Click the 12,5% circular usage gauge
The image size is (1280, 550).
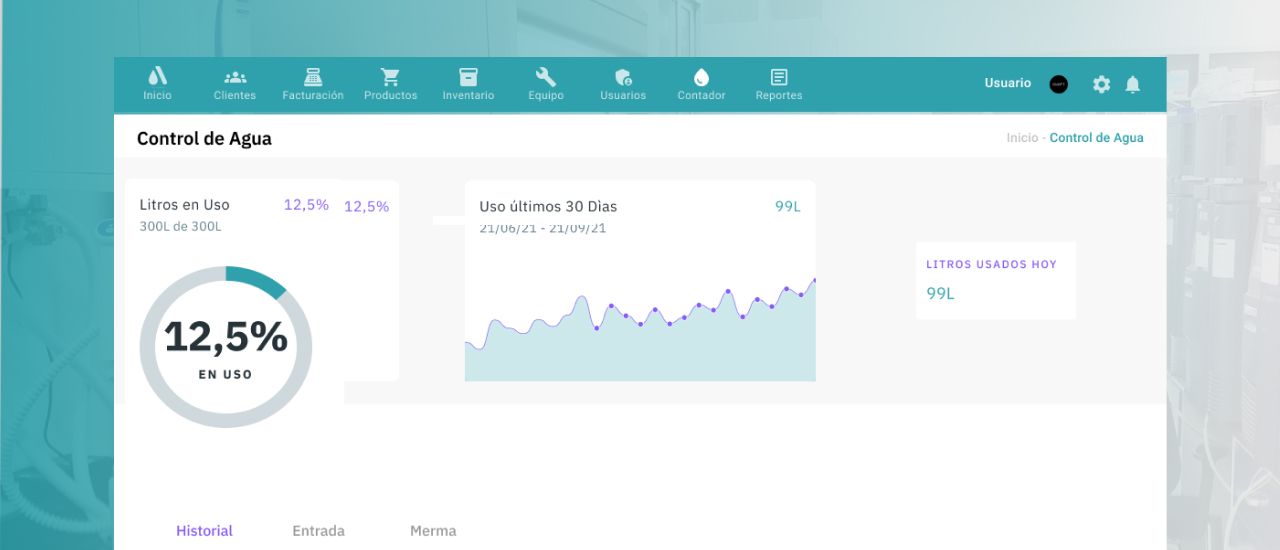(226, 347)
